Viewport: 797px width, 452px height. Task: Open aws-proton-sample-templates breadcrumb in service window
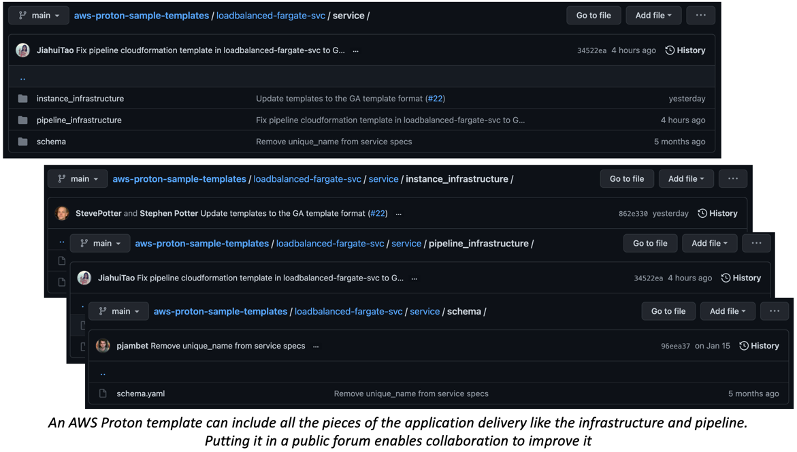pos(141,16)
